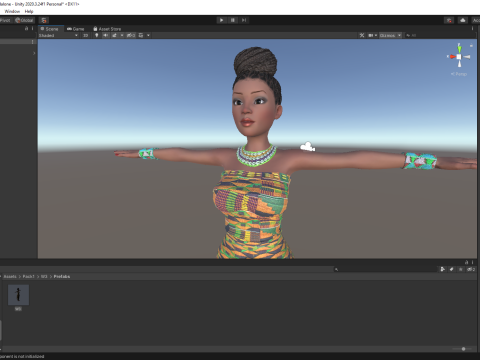Toggle scene lighting lightbulb icon
The width and height of the screenshot is (480, 360).
point(97,35)
